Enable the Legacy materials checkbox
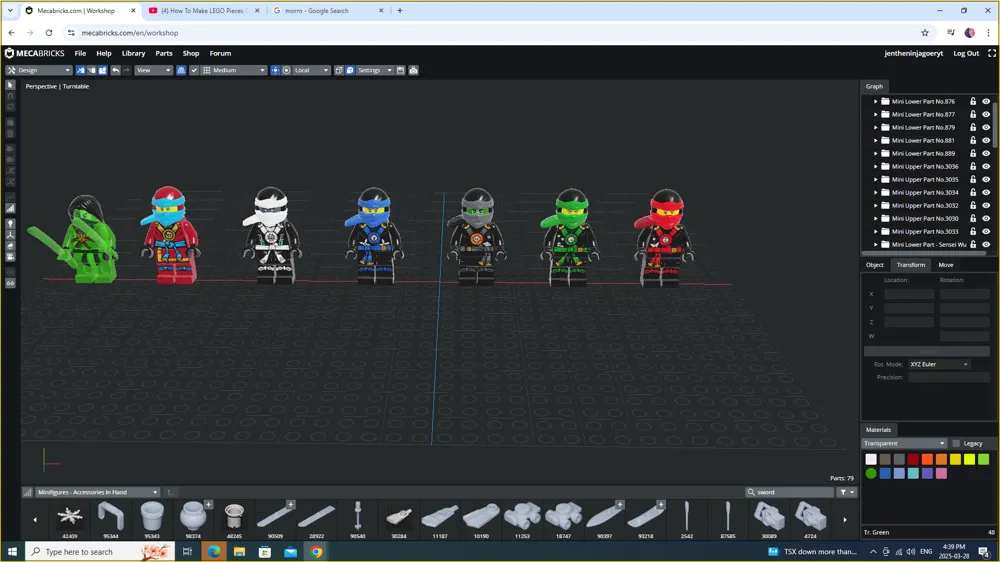 tap(956, 443)
